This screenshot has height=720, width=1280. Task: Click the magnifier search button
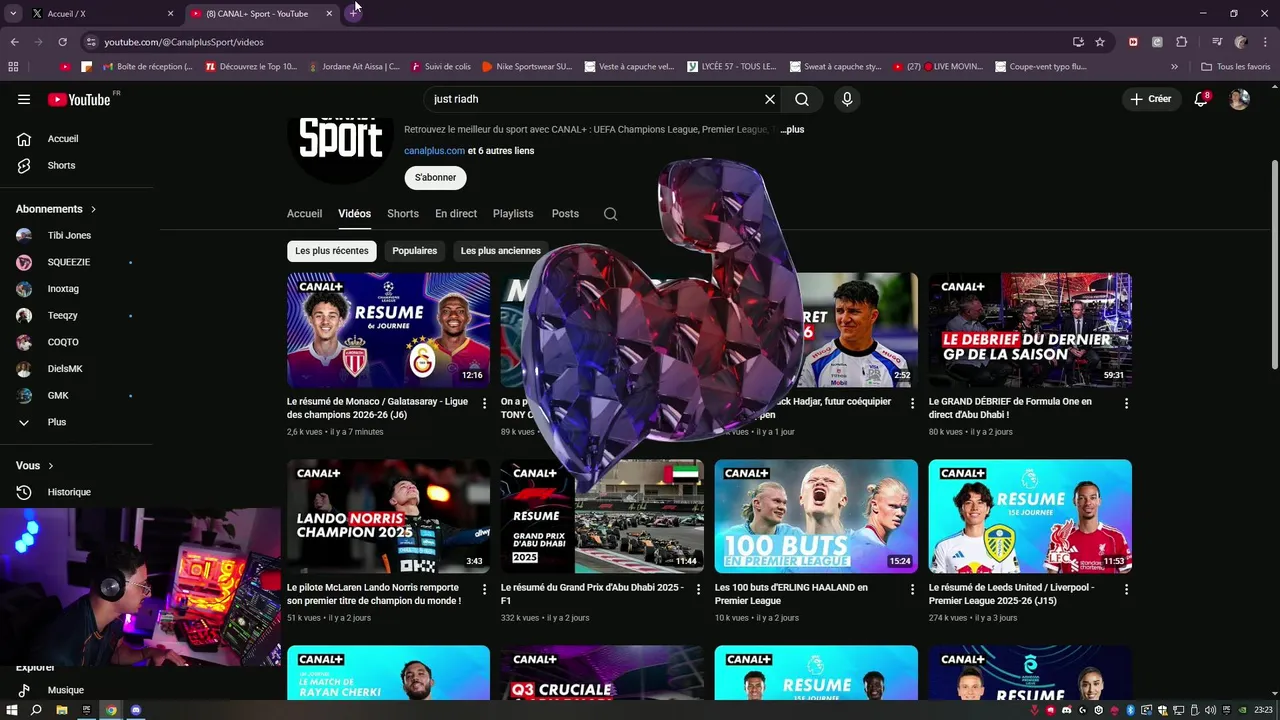pos(802,99)
